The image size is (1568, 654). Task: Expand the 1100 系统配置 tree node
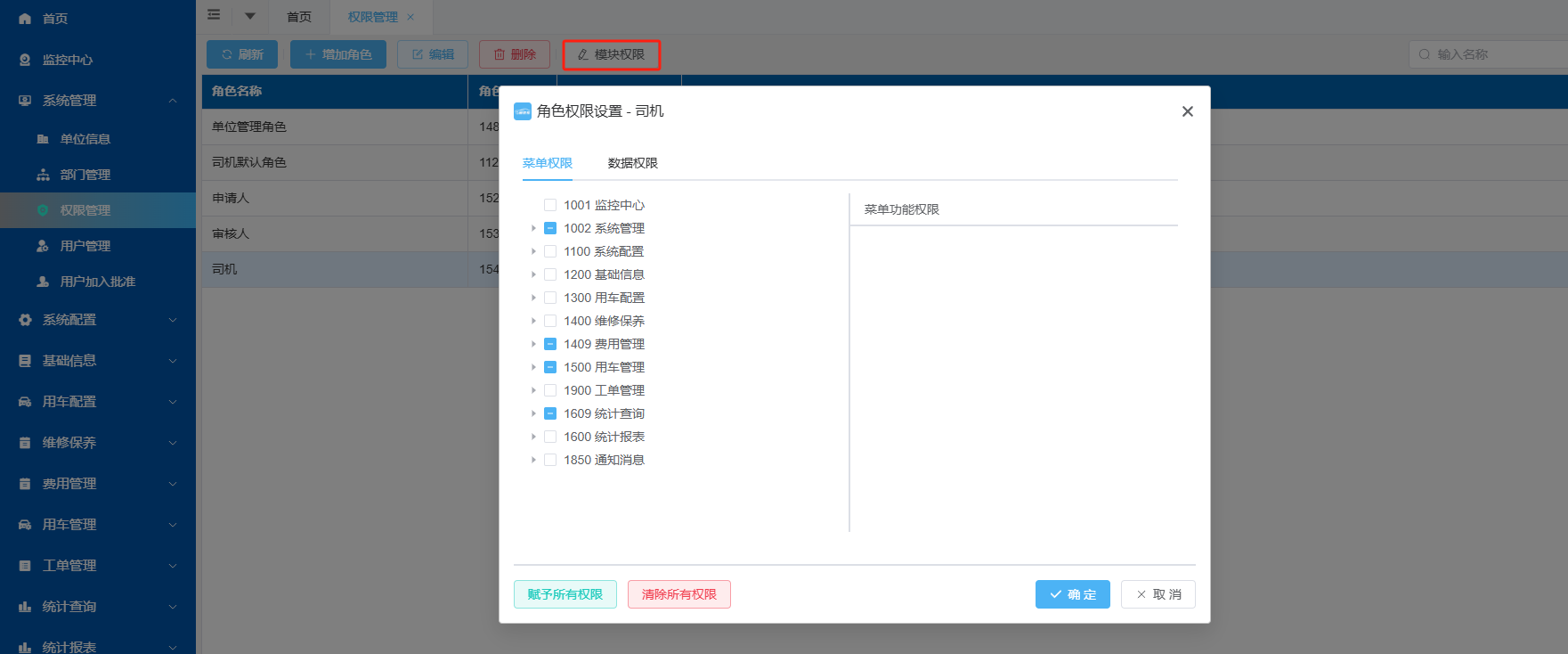(x=533, y=251)
